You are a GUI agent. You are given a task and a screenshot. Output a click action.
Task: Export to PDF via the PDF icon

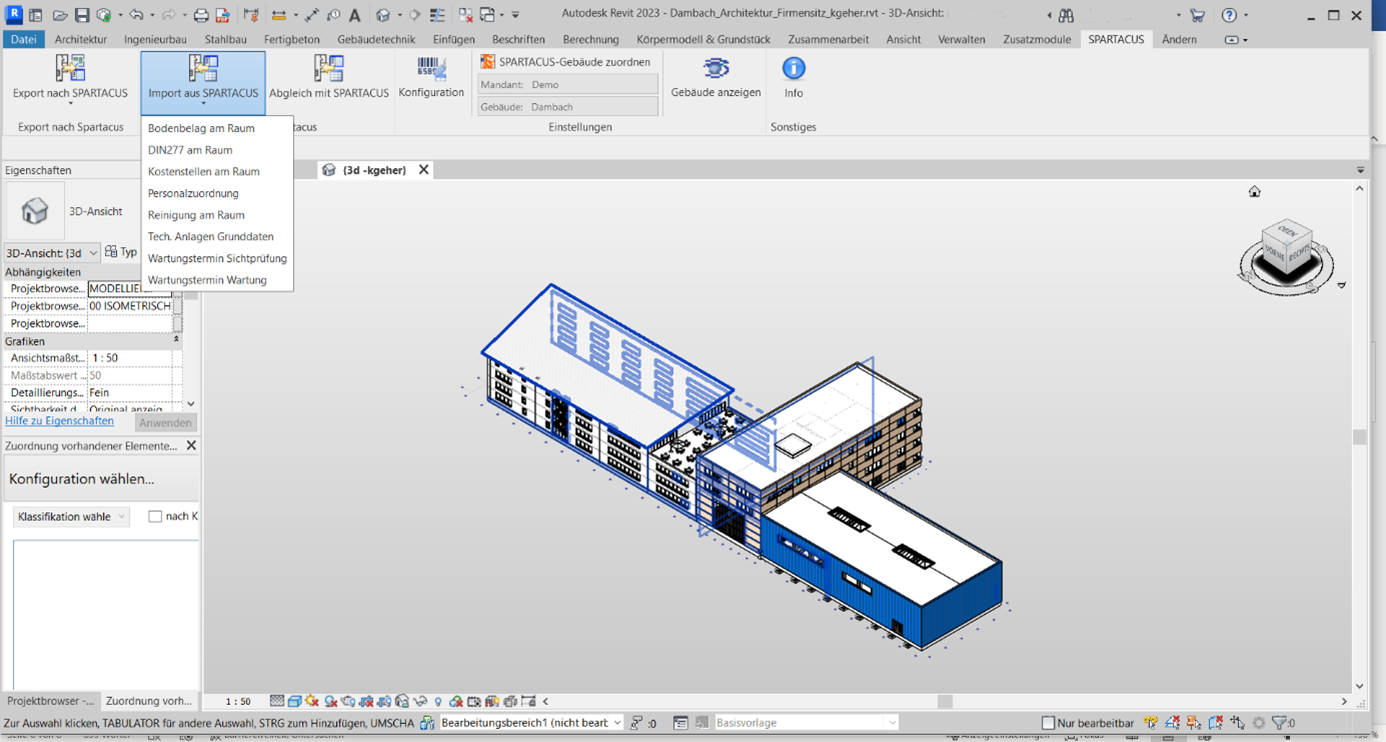(x=223, y=15)
